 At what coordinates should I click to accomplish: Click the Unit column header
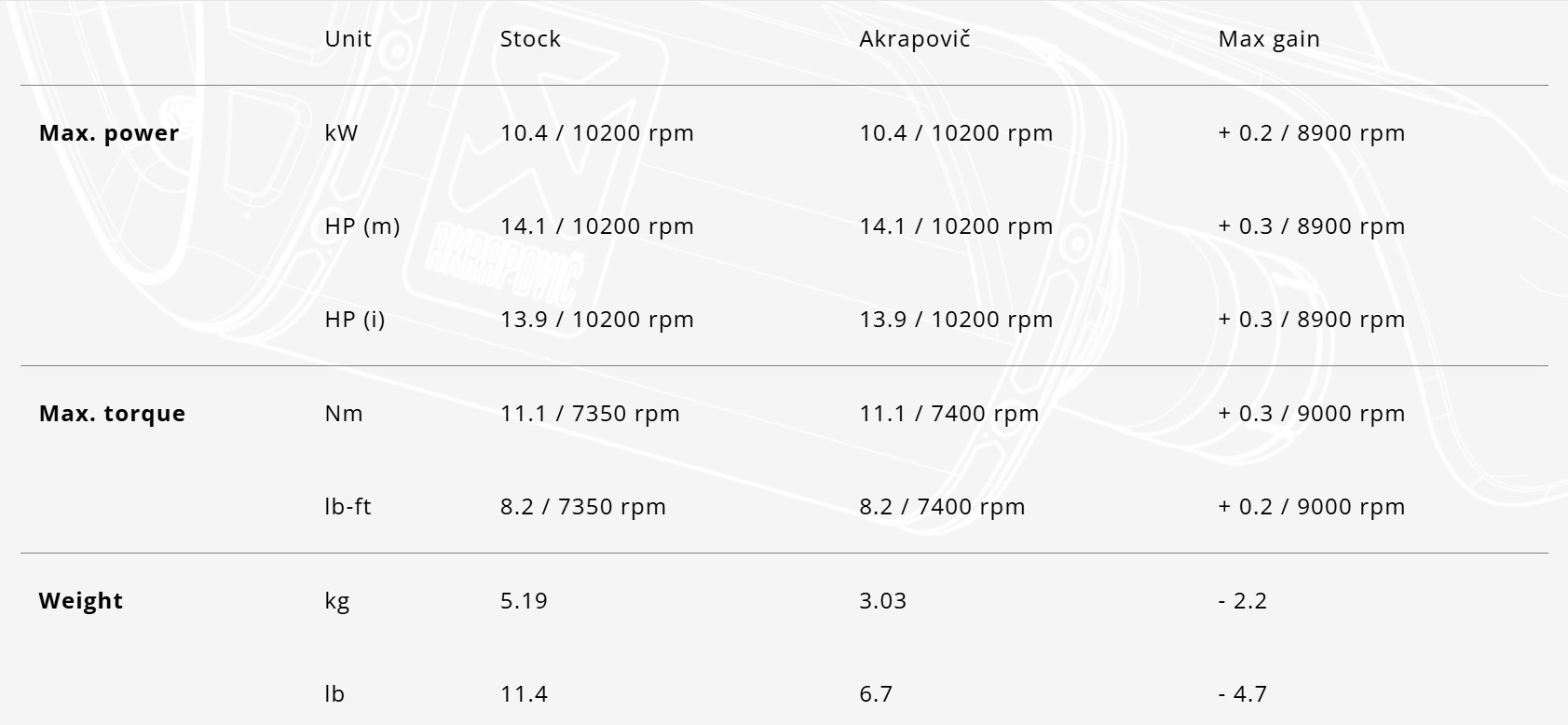(x=348, y=39)
